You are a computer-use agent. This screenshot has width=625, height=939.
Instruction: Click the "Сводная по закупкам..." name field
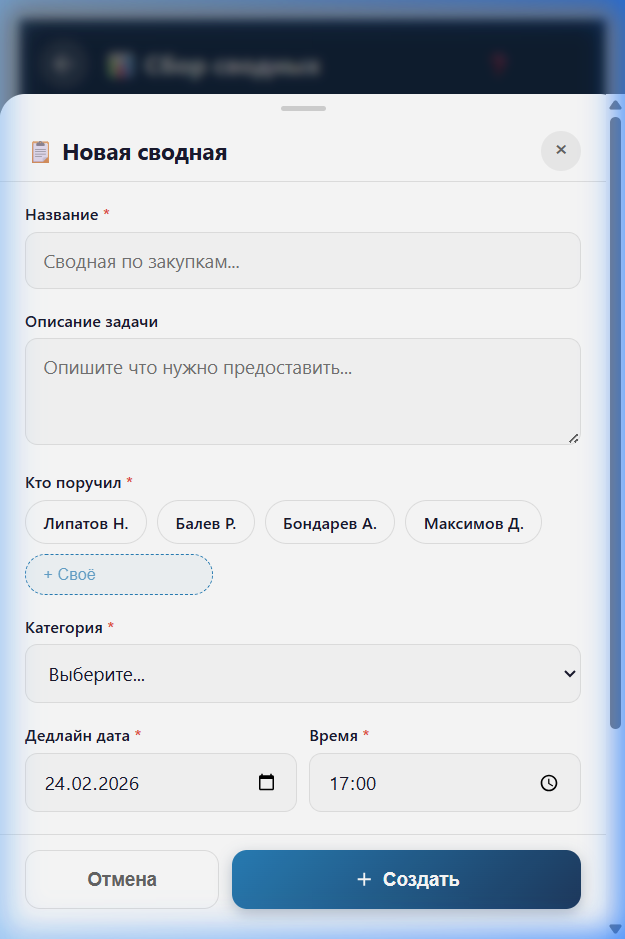pos(302,260)
